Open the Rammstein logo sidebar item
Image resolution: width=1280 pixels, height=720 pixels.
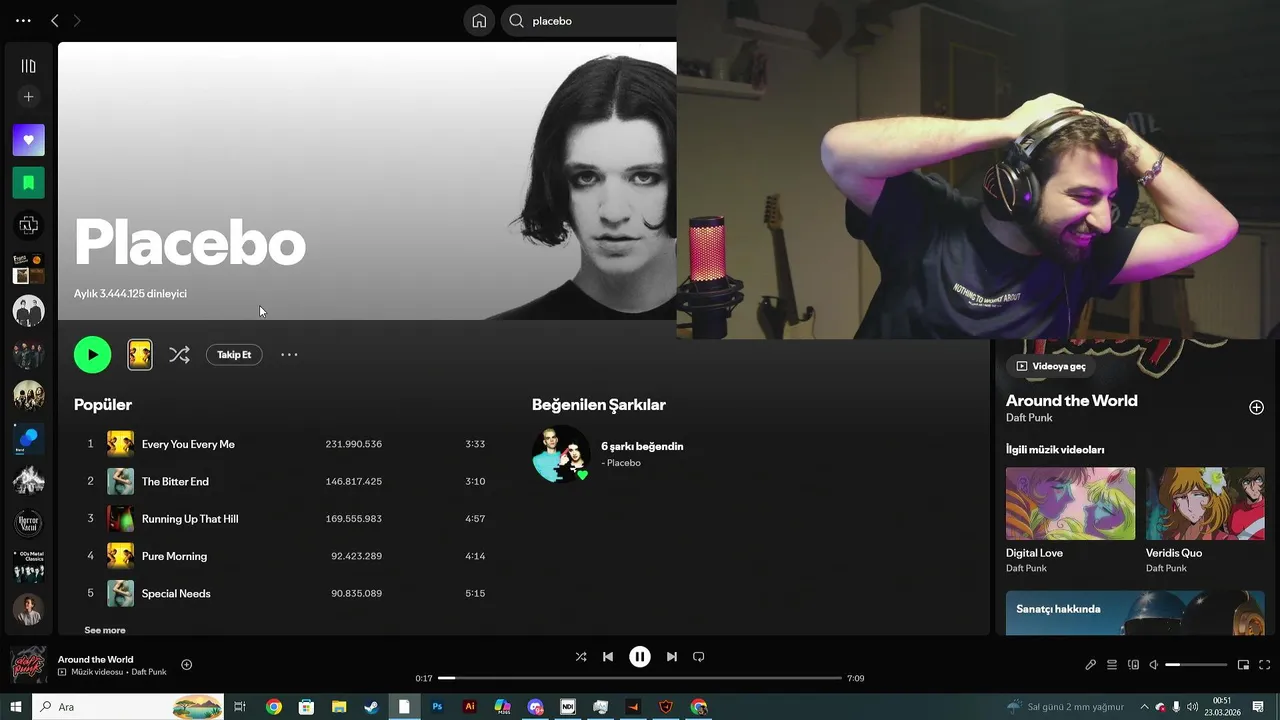[x=28, y=226]
